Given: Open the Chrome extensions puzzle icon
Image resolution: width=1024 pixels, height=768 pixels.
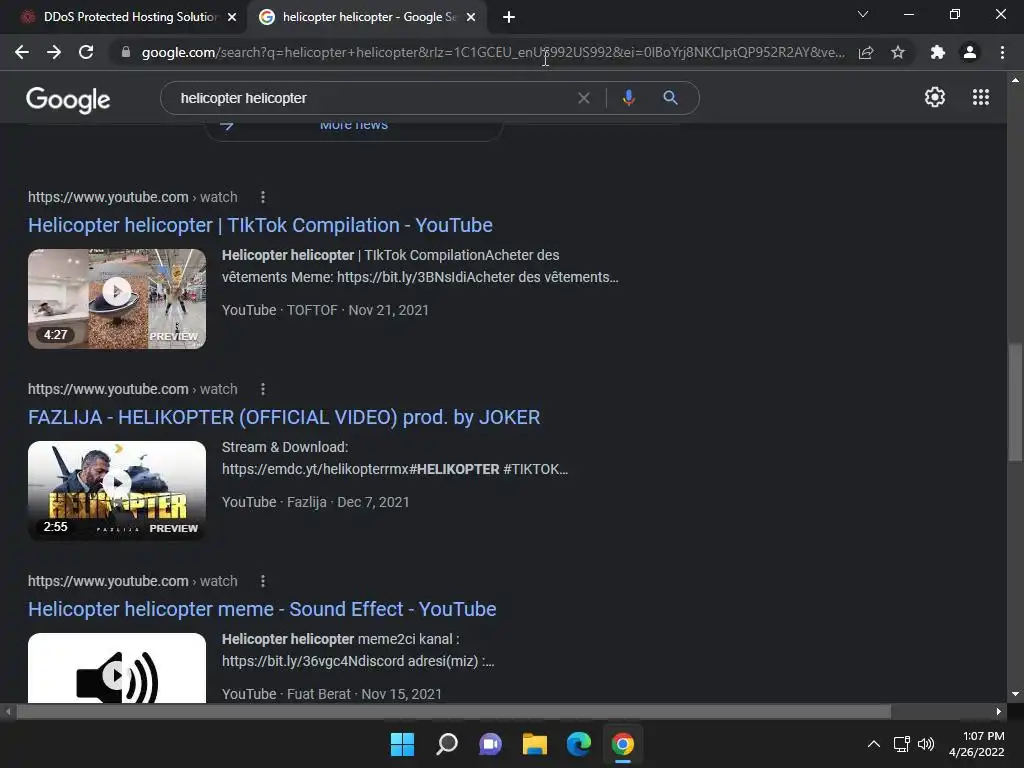Looking at the screenshot, I should point(938,52).
